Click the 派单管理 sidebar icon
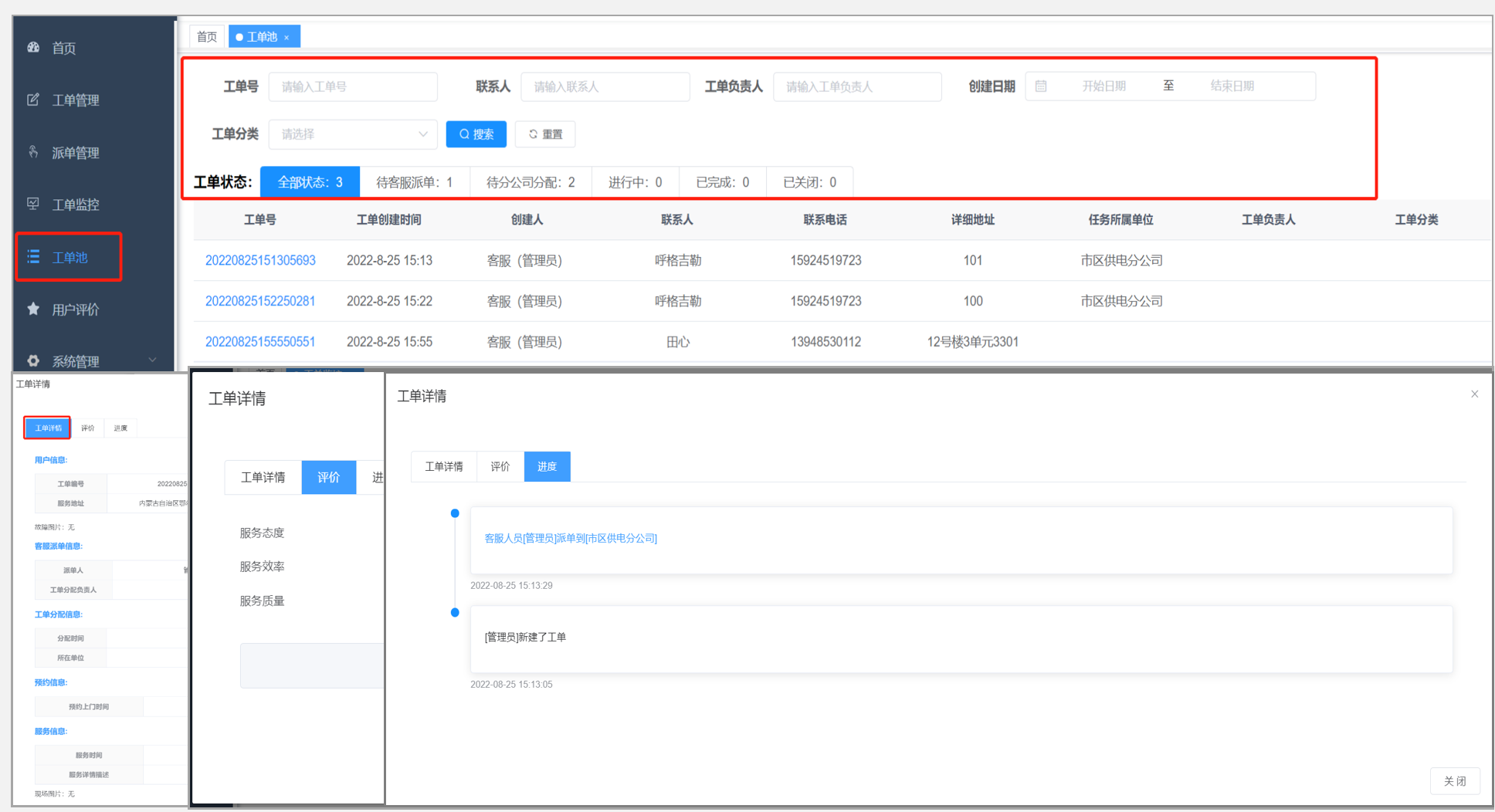 click(x=33, y=152)
